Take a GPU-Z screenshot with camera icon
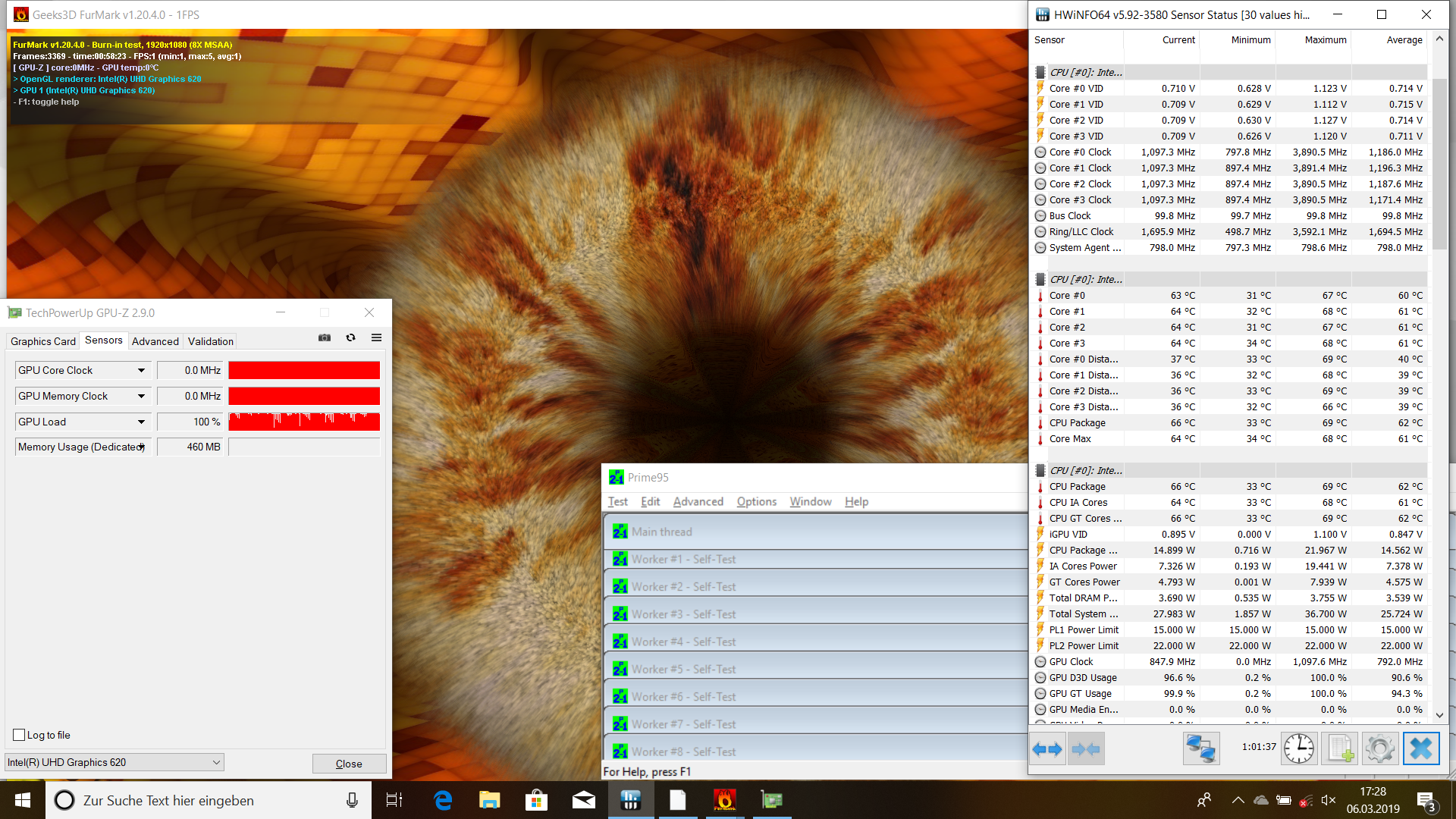Screen dimensions: 1456x819 (x=325, y=338)
